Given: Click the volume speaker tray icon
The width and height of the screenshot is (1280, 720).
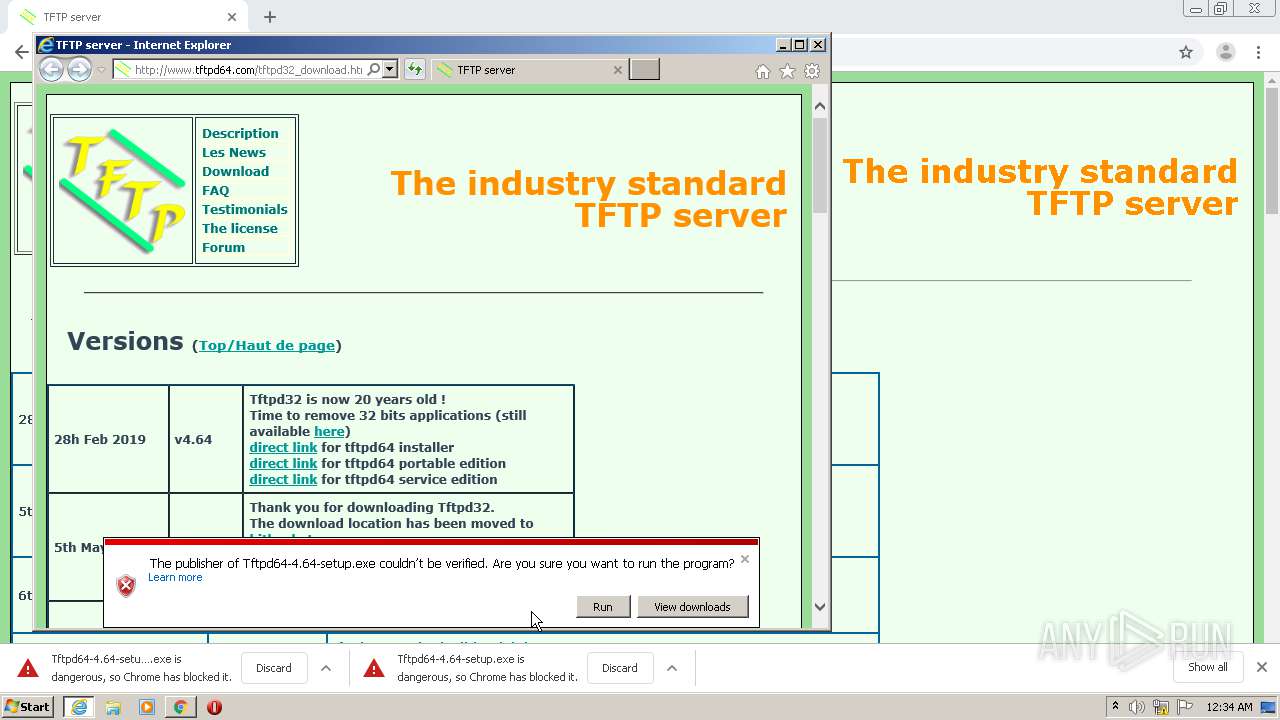Looking at the screenshot, I should pos(1137,707).
